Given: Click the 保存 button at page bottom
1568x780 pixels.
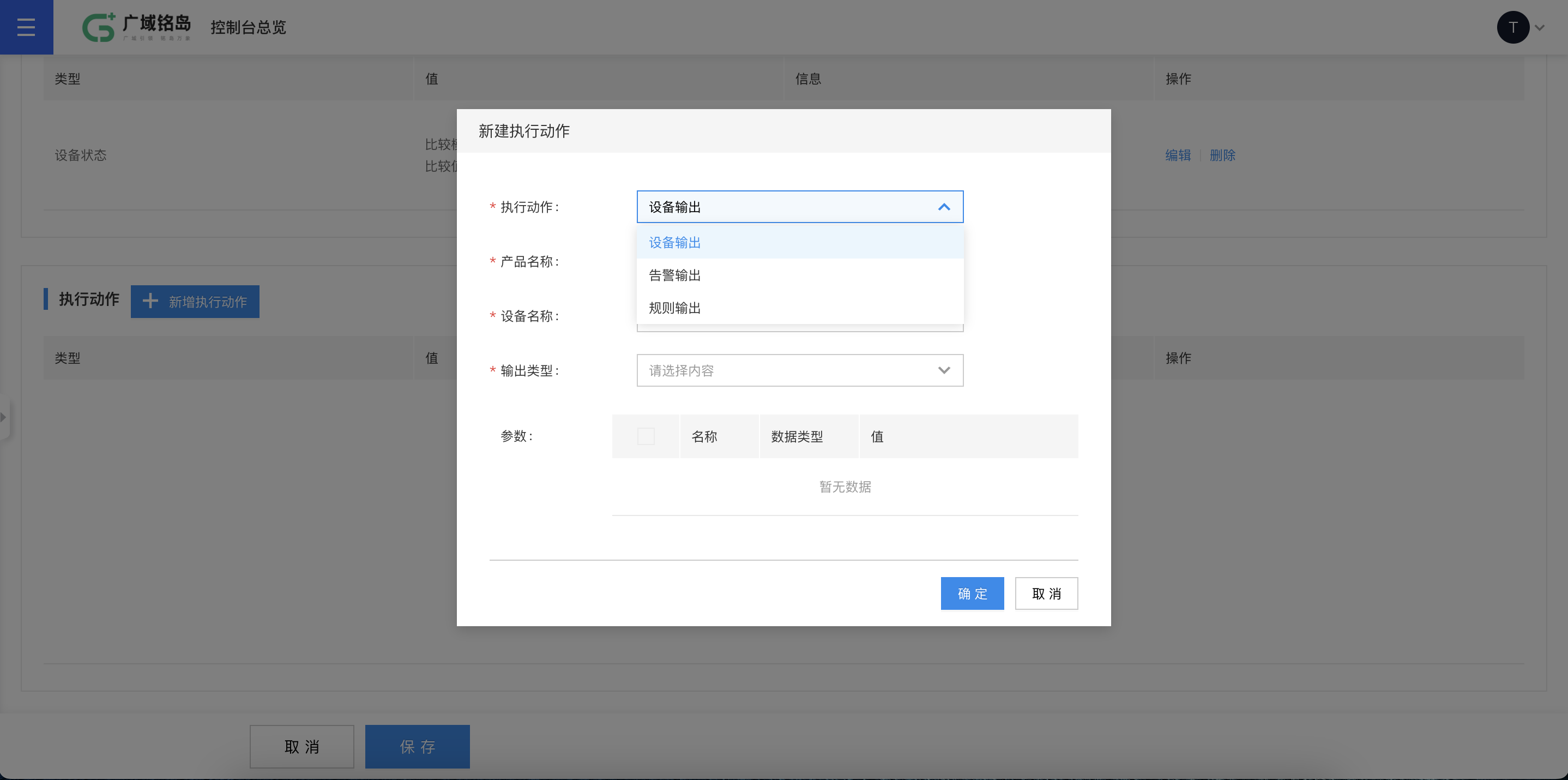Looking at the screenshot, I should tap(418, 747).
